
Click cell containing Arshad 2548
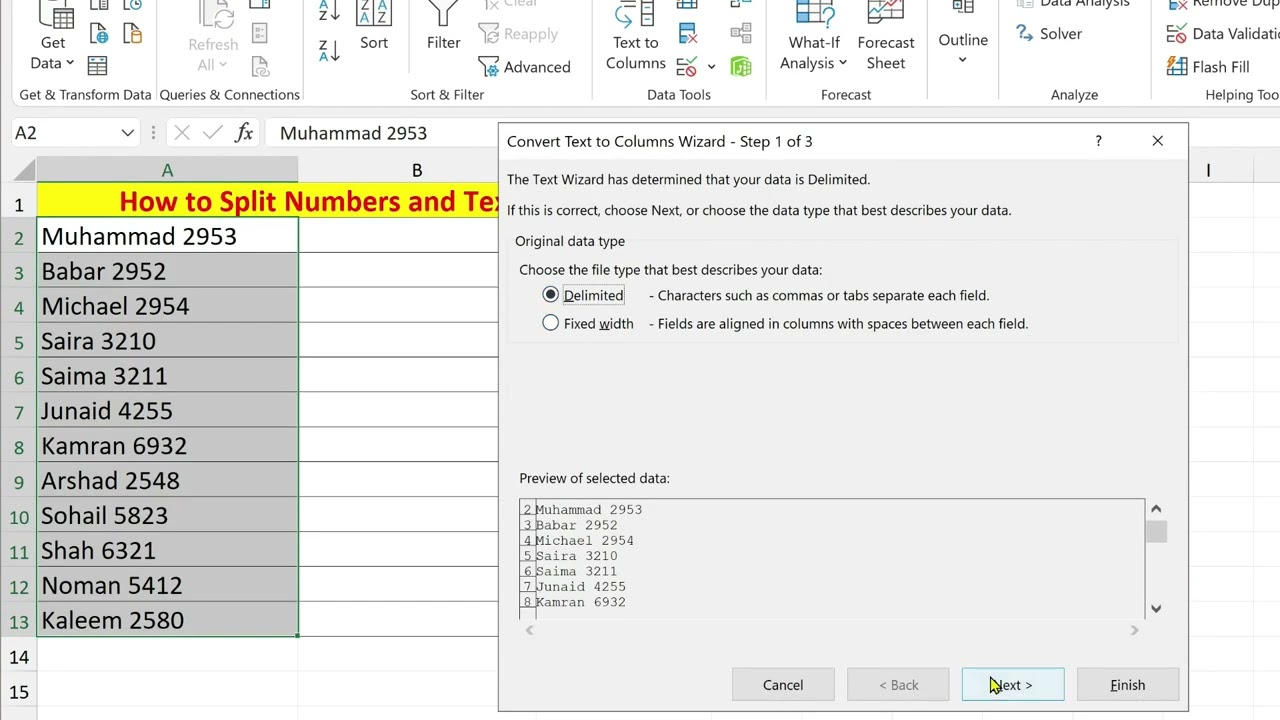coord(167,481)
